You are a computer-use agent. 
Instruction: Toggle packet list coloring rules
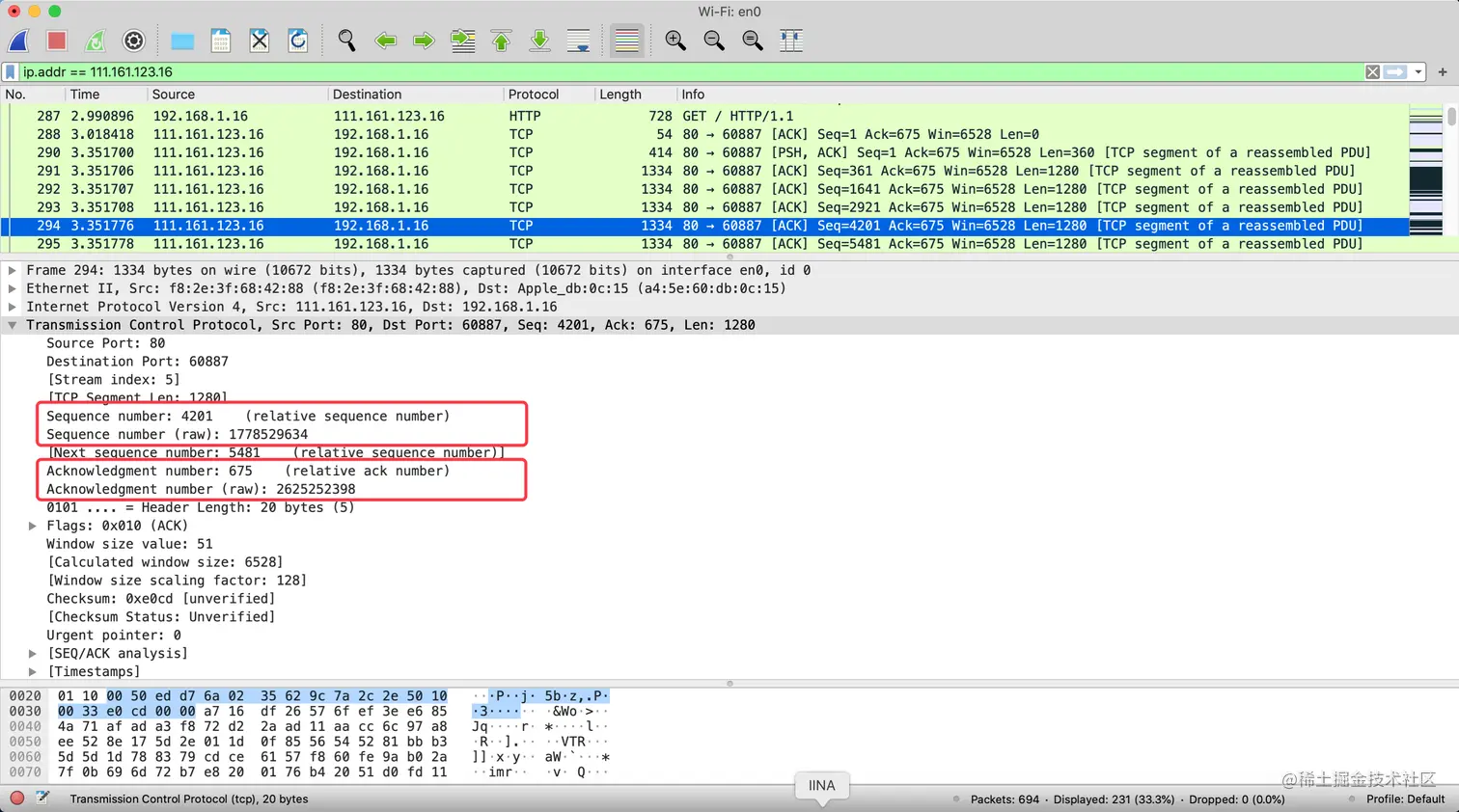(x=627, y=41)
